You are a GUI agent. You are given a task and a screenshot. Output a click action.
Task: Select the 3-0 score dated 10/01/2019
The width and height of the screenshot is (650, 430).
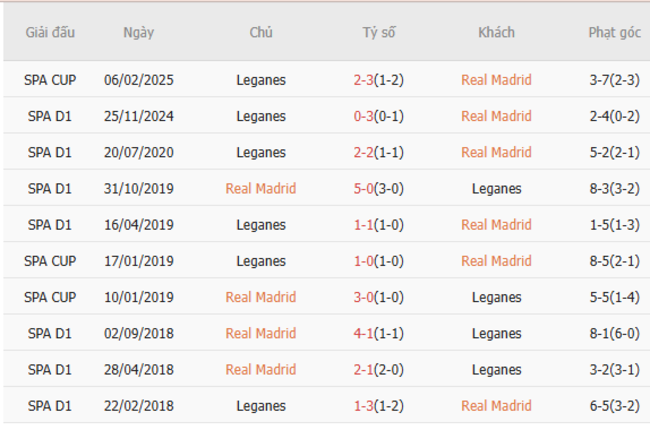click(x=363, y=297)
